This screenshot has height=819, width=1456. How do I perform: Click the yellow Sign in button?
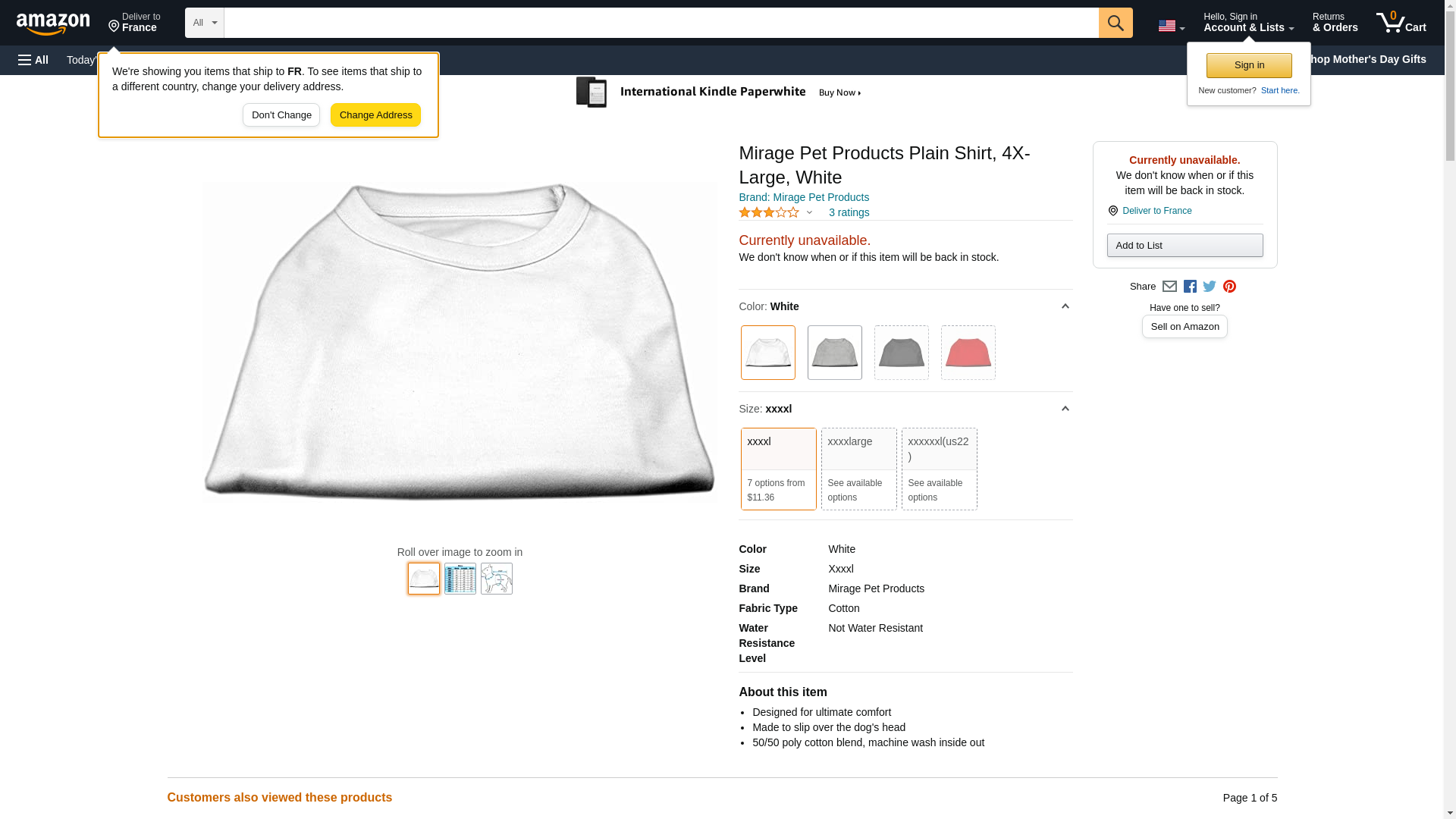pos(1249,65)
